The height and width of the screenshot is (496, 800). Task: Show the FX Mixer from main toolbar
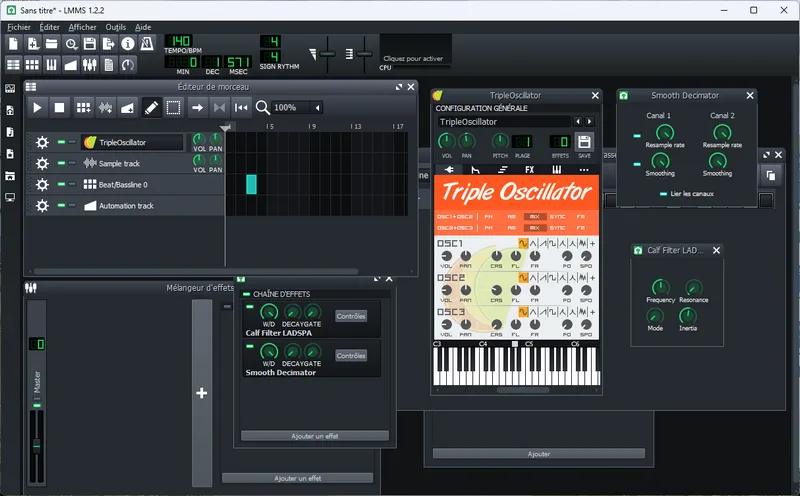click(90, 65)
